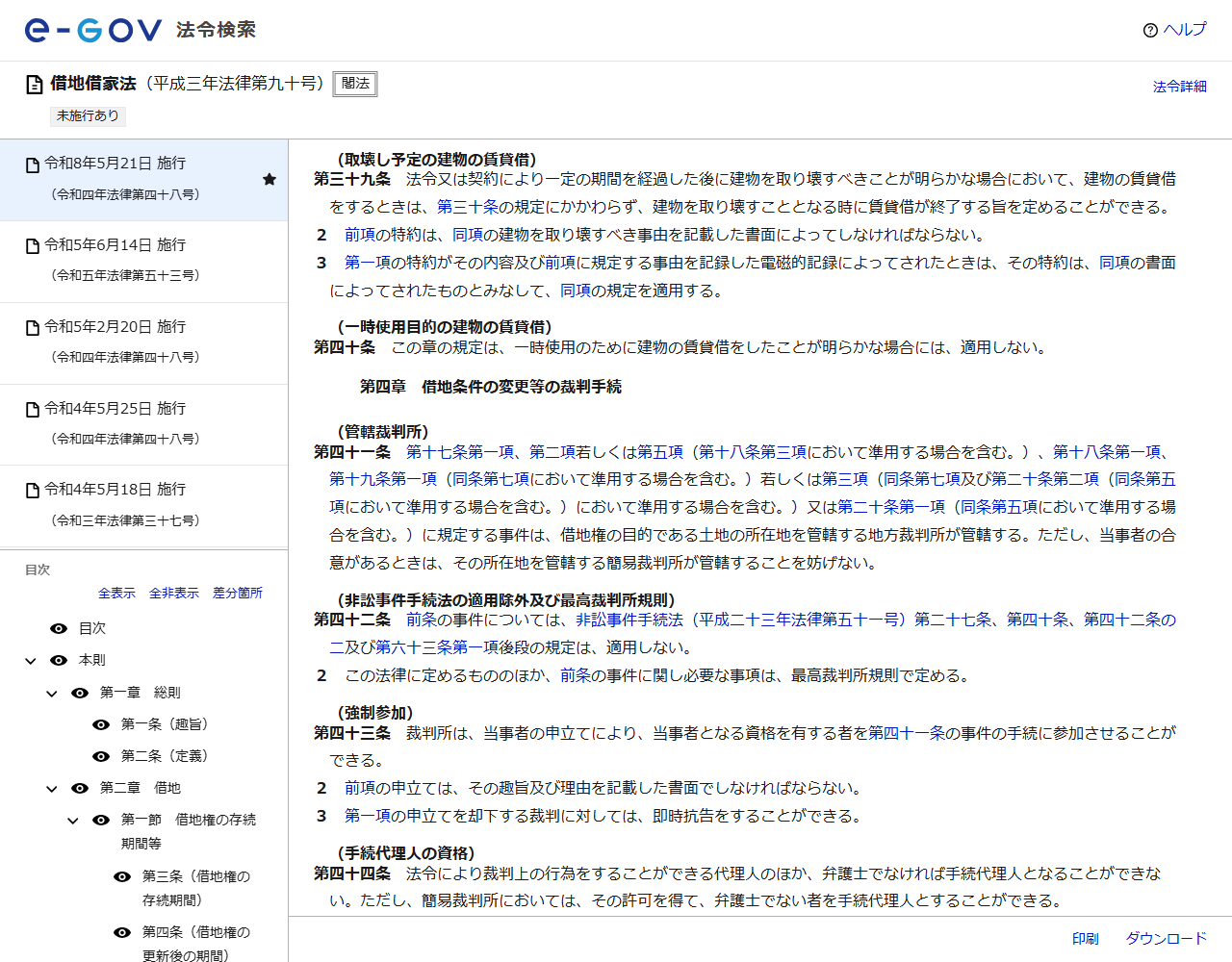1232x962 pixels.
Task: Select the 令和8年5月21日 施行 version
Action: pyautogui.click(x=144, y=180)
